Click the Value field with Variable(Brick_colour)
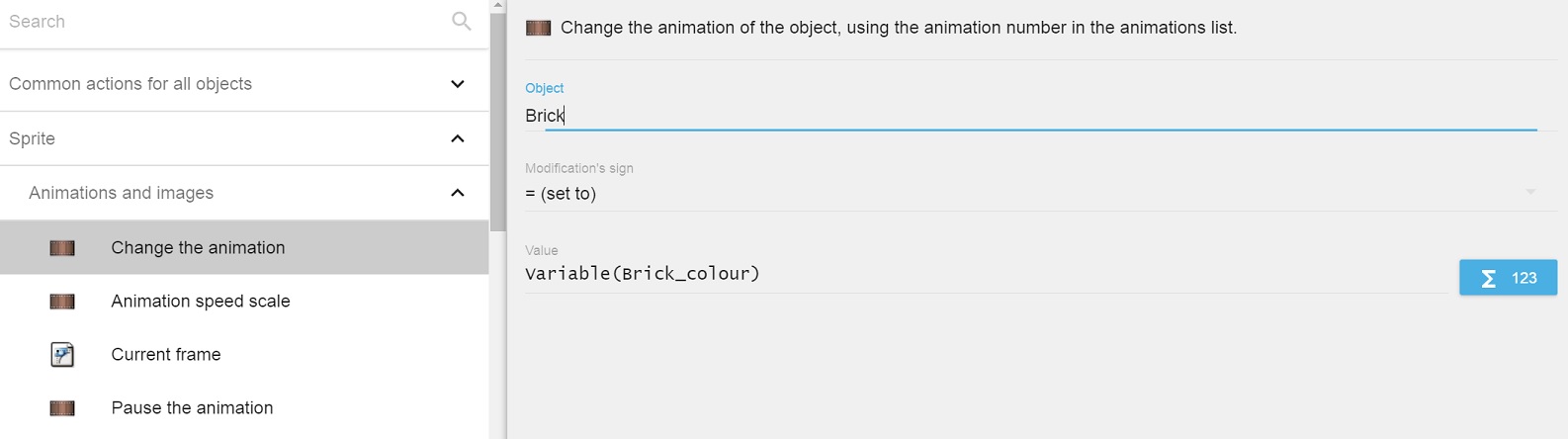This screenshot has width=1568, height=439. (x=984, y=274)
